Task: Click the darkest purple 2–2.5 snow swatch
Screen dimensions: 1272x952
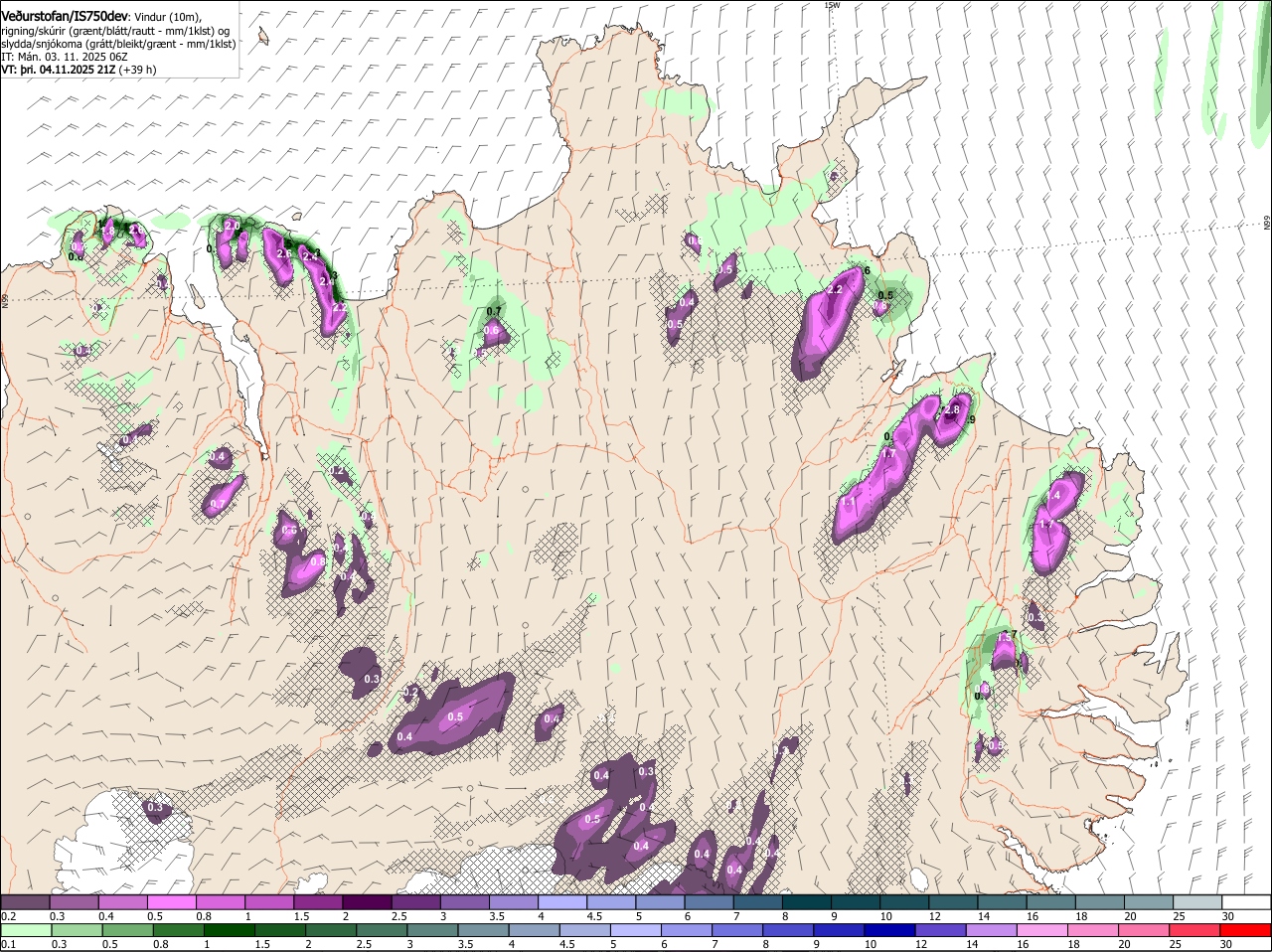Action: 369,901
